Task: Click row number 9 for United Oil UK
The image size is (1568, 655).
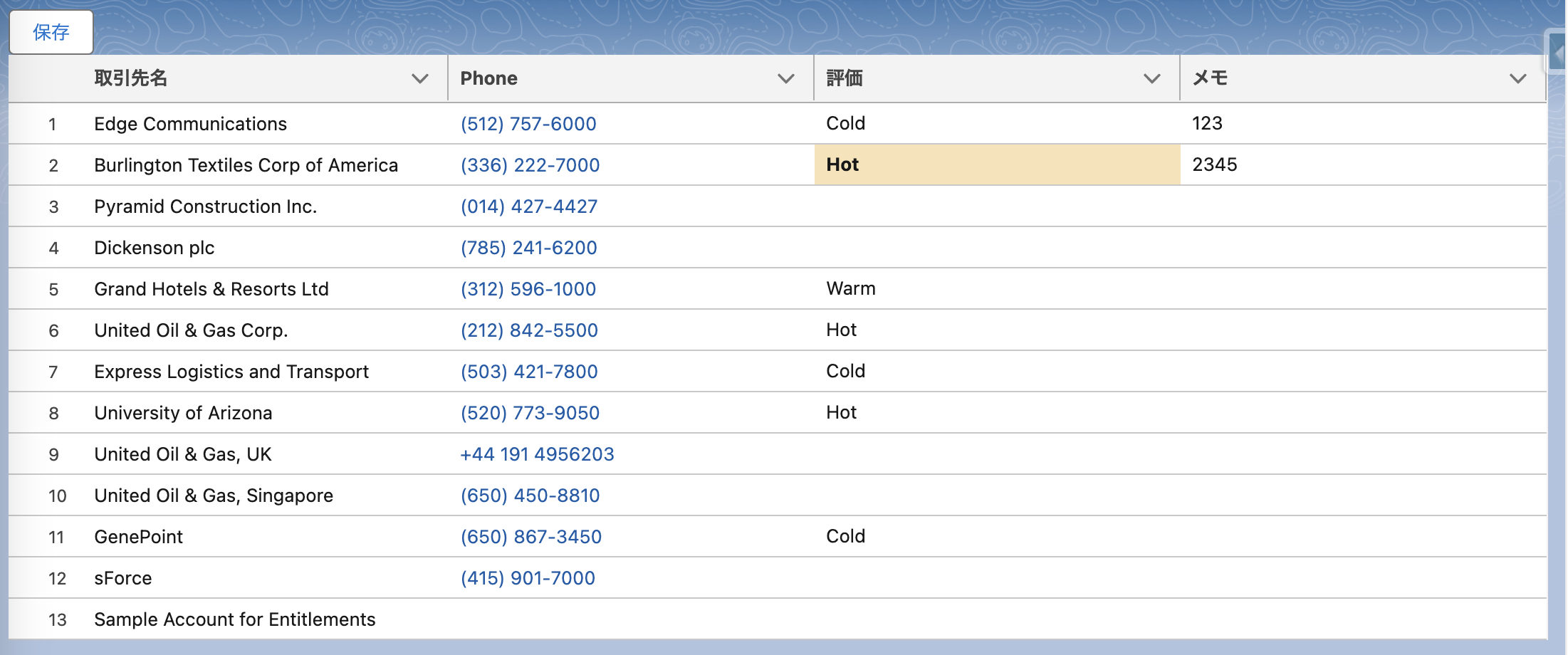Action: click(x=55, y=454)
